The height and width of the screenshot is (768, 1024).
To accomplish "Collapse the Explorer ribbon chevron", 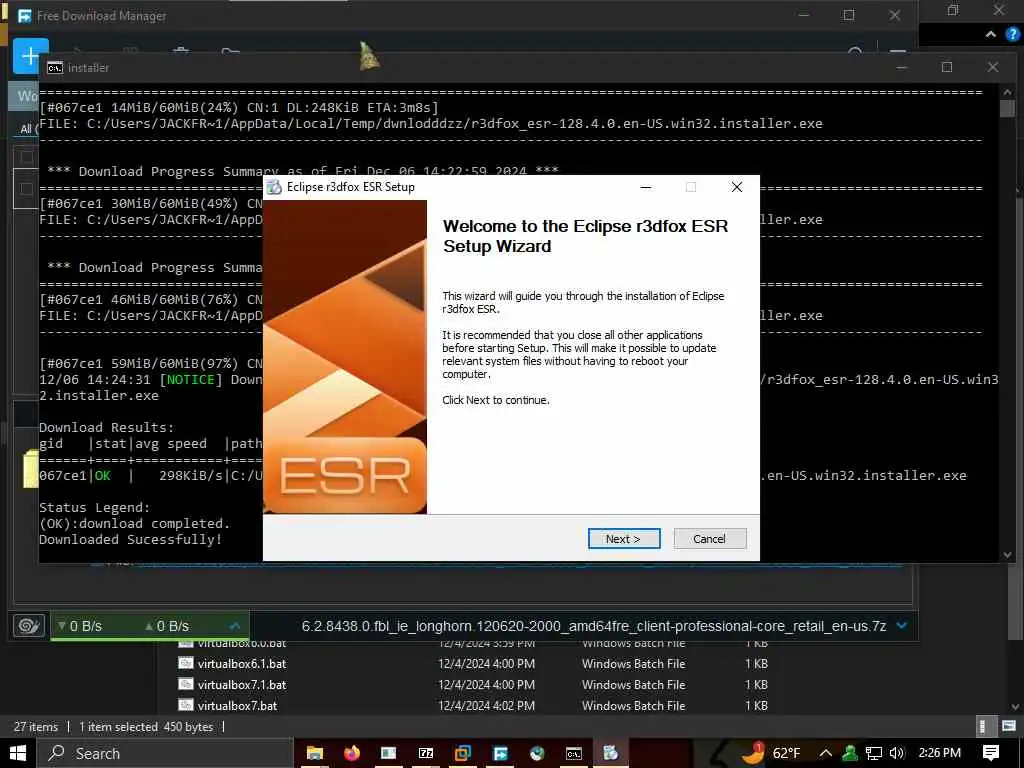I will pyautogui.click(x=991, y=35).
